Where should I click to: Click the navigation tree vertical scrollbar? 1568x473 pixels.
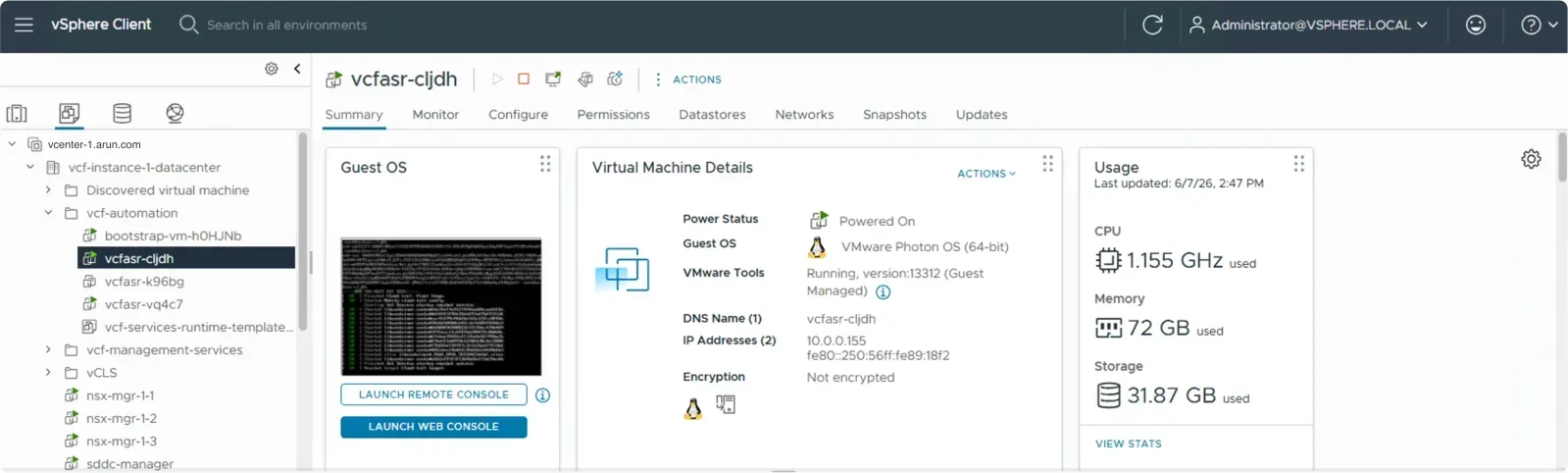tap(302, 232)
